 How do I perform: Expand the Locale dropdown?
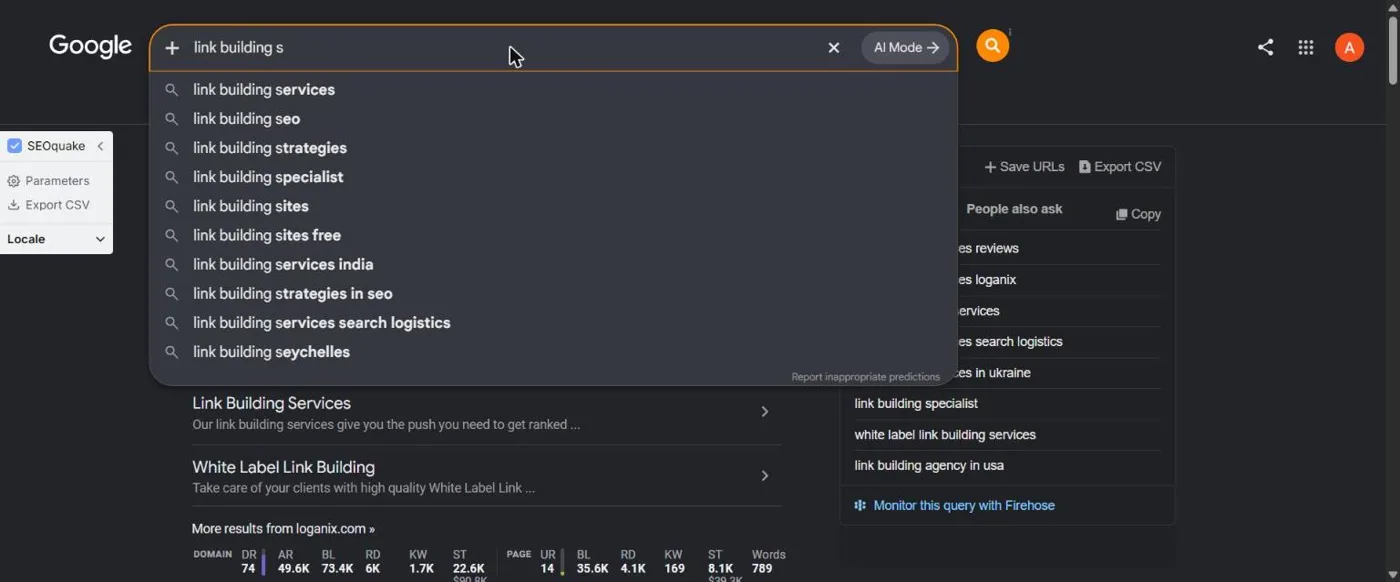point(56,239)
